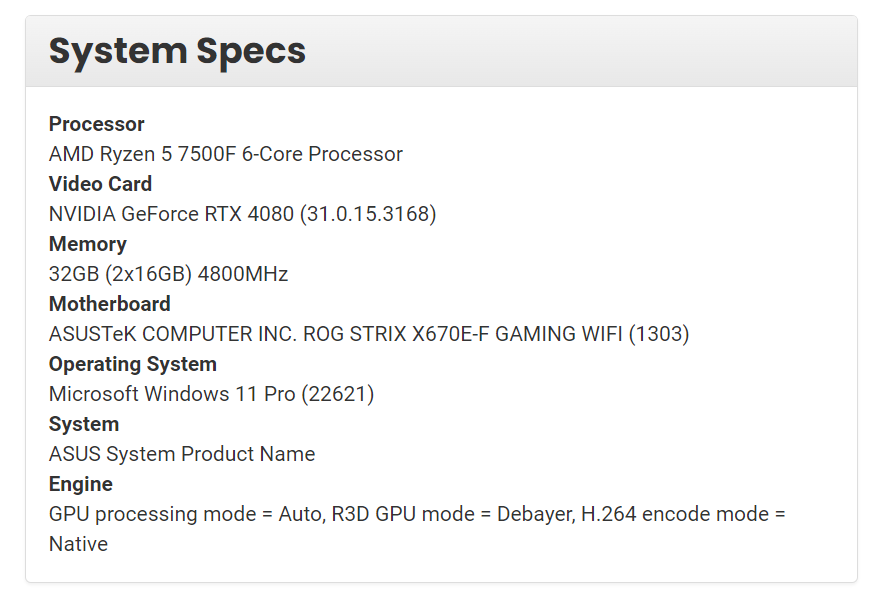Click the Processor label
Viewport: 876px width, 607px height.
(96, 124)
